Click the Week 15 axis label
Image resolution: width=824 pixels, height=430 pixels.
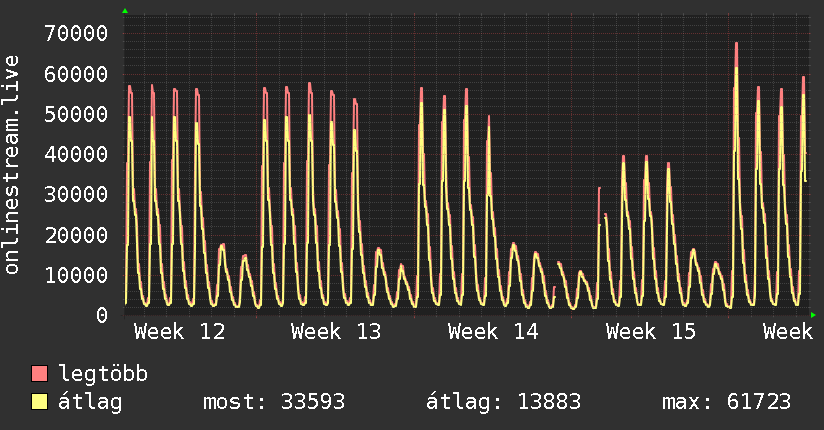651,332
